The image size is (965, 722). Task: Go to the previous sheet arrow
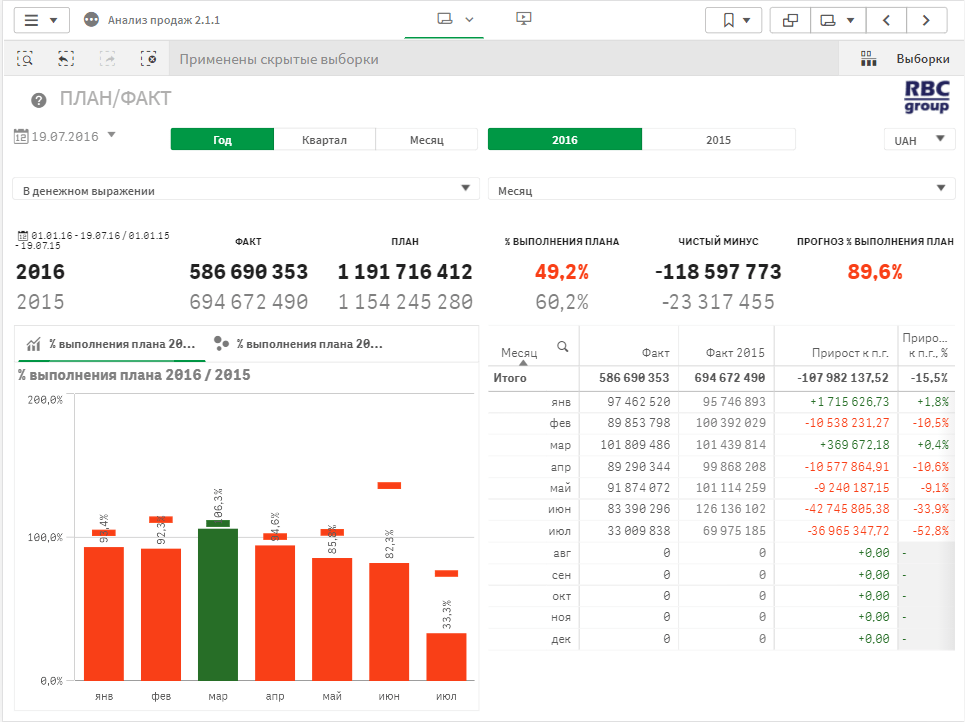tap(886, 20)
